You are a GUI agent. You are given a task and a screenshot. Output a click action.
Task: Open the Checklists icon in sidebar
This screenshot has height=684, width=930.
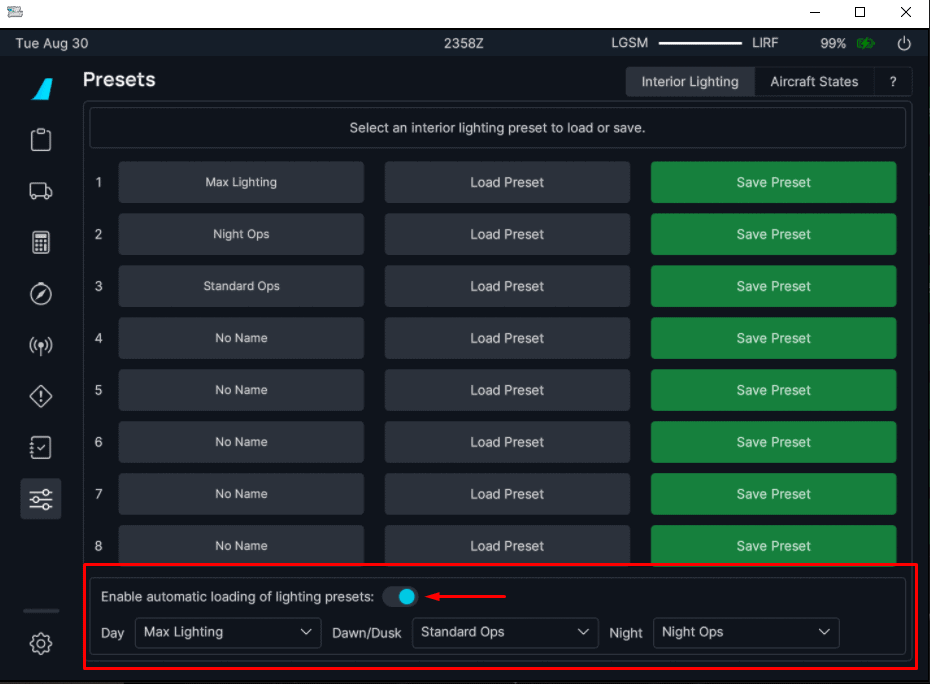pos(41,448)
